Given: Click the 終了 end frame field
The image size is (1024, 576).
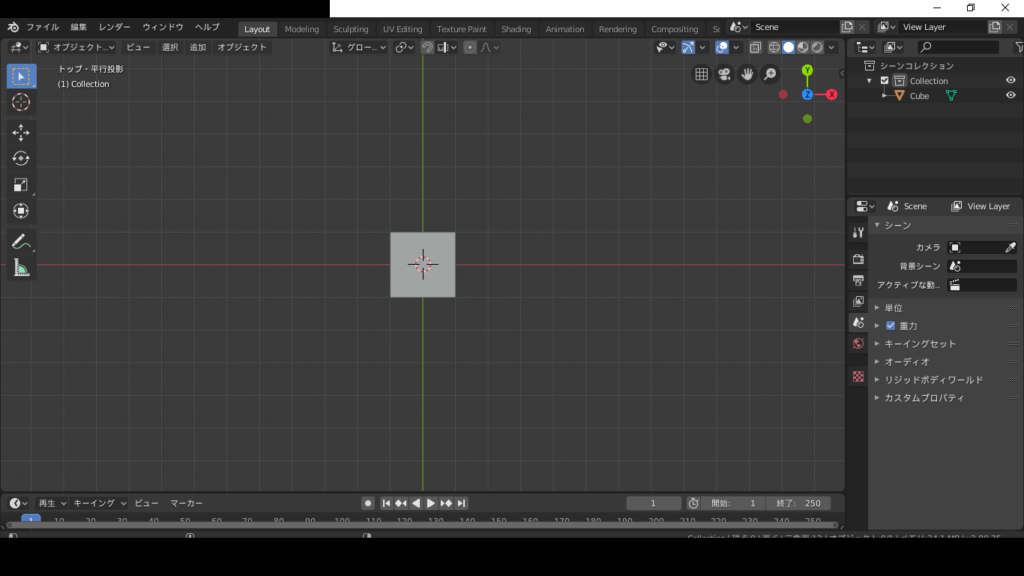Looking at the screenshot, I should [797, 503].
